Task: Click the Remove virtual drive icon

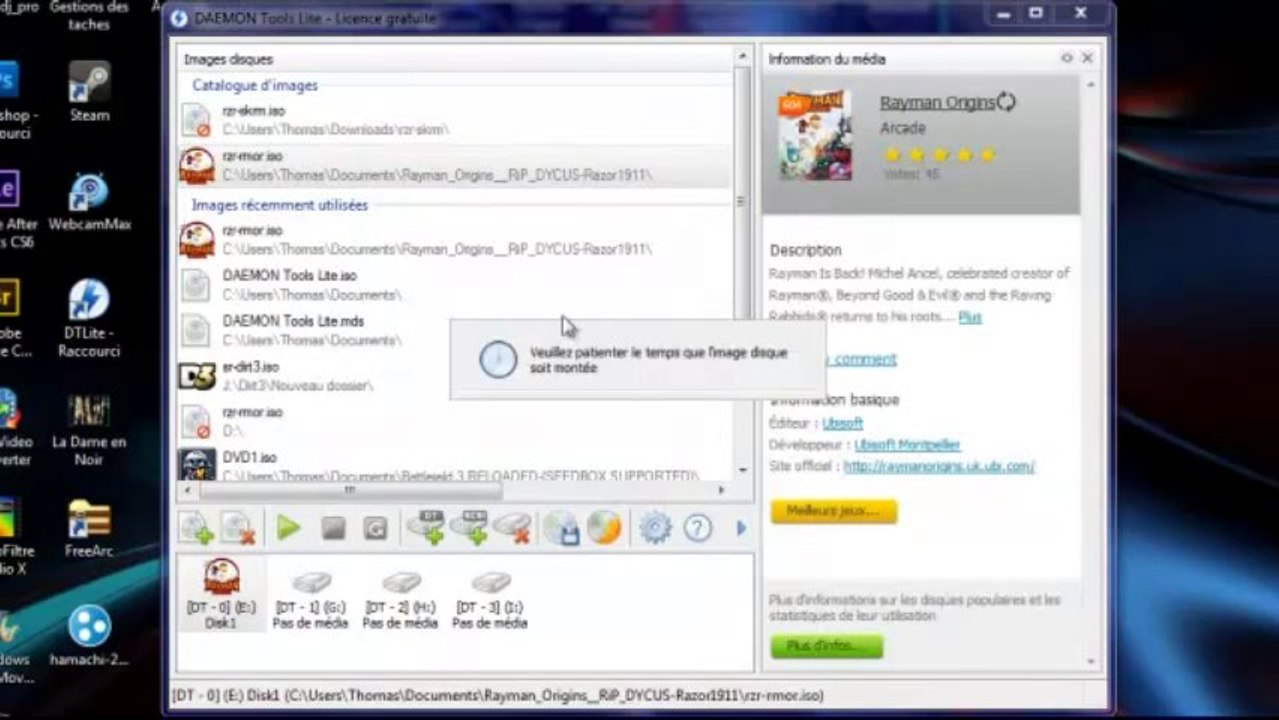Action: [x=512, y=527]
